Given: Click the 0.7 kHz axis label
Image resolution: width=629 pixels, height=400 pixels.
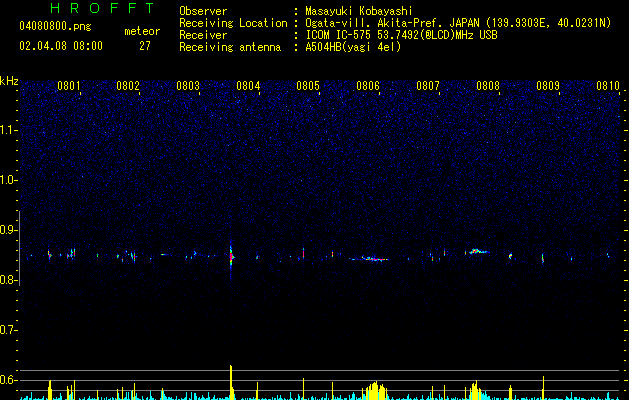Looking at the screenshot, I should pyautogui.click(x=8, y=330).
